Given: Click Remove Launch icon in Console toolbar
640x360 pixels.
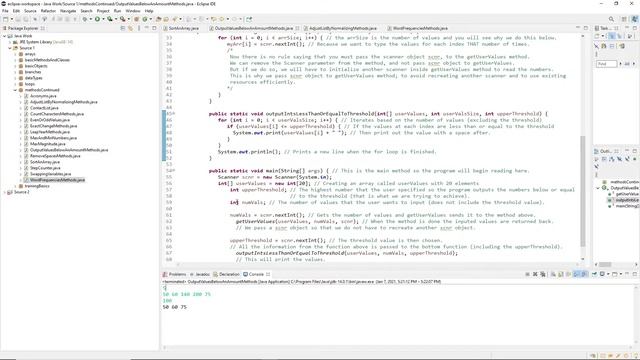Looking at the screenshot, I should [535, 274].
